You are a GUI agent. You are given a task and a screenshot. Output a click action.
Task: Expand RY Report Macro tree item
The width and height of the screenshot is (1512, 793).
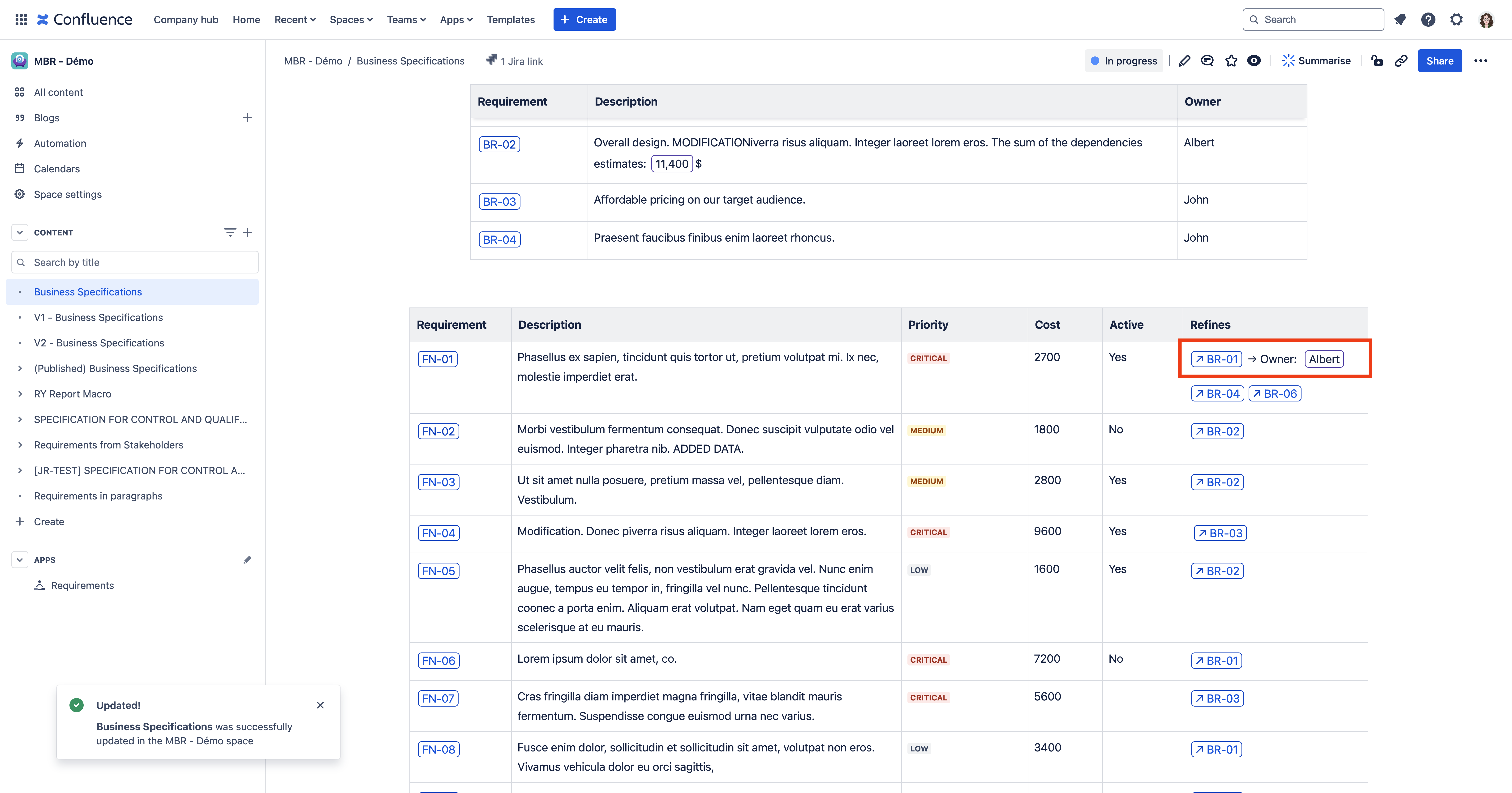click(x=20, y=394)
